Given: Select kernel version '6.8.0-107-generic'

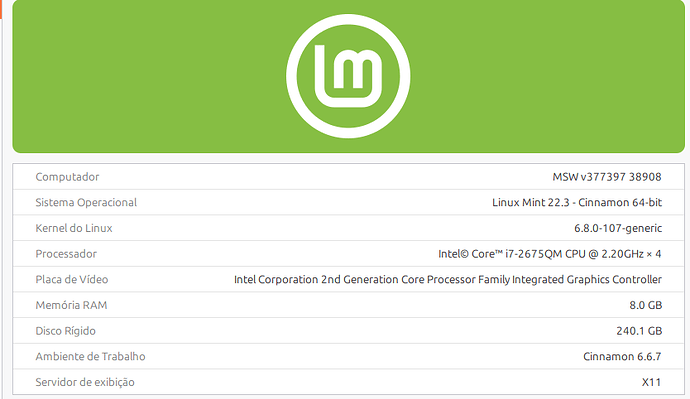Looking at the screenshot, I should [618, 228].
